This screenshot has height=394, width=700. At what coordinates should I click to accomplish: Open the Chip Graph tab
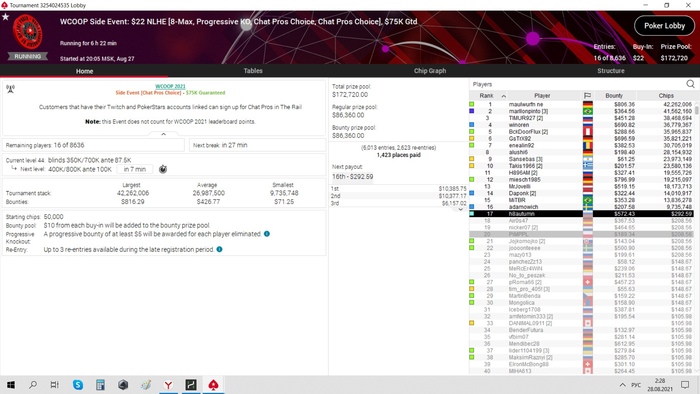pyautogui.click(x=429, y=71)
